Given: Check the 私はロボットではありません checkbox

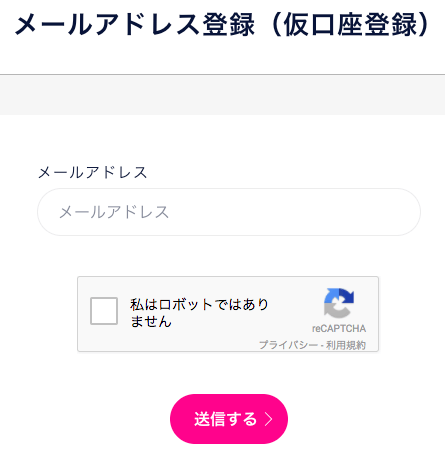Looking at the screenshot, I should click(104, 311).
